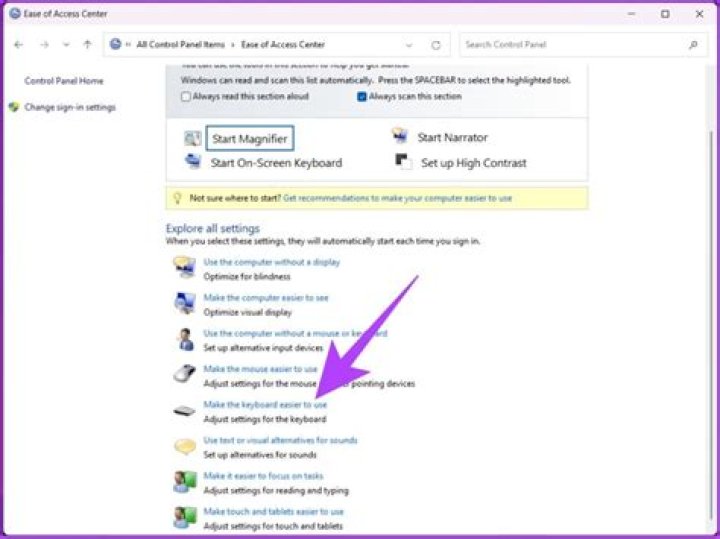Click the Control Panel icon in address bar

[115, 44]
